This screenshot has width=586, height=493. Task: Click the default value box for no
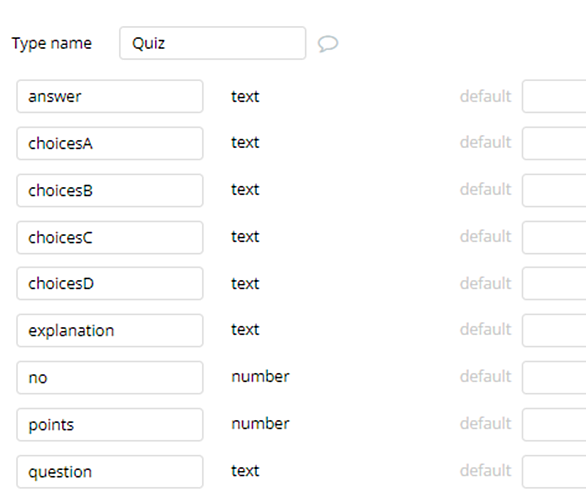tap(554, 378)
